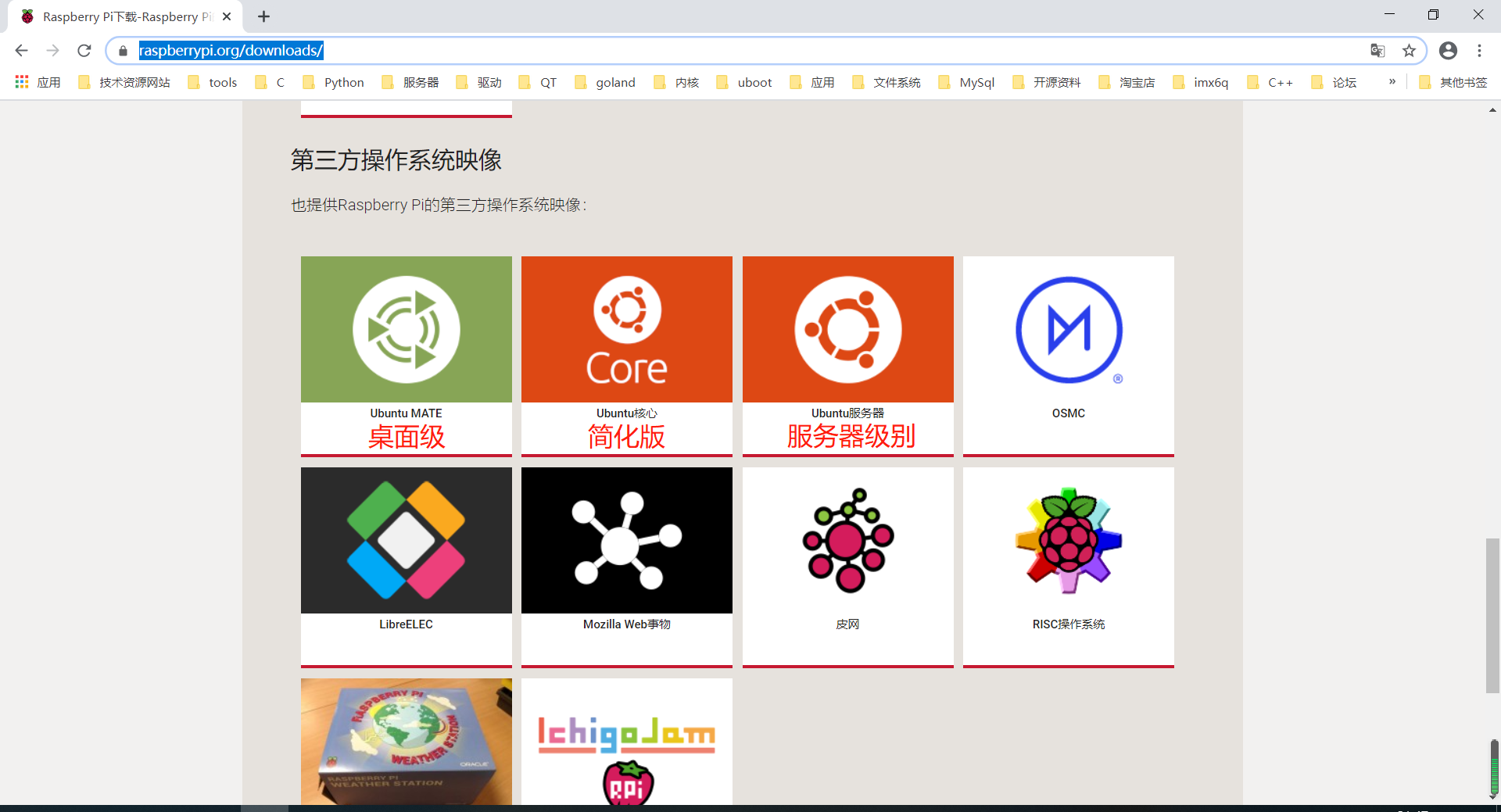This screenshot has width=1501, height=812.
Task: Open the 驱动 bookmark folder
Action: [x=478, y=82]
